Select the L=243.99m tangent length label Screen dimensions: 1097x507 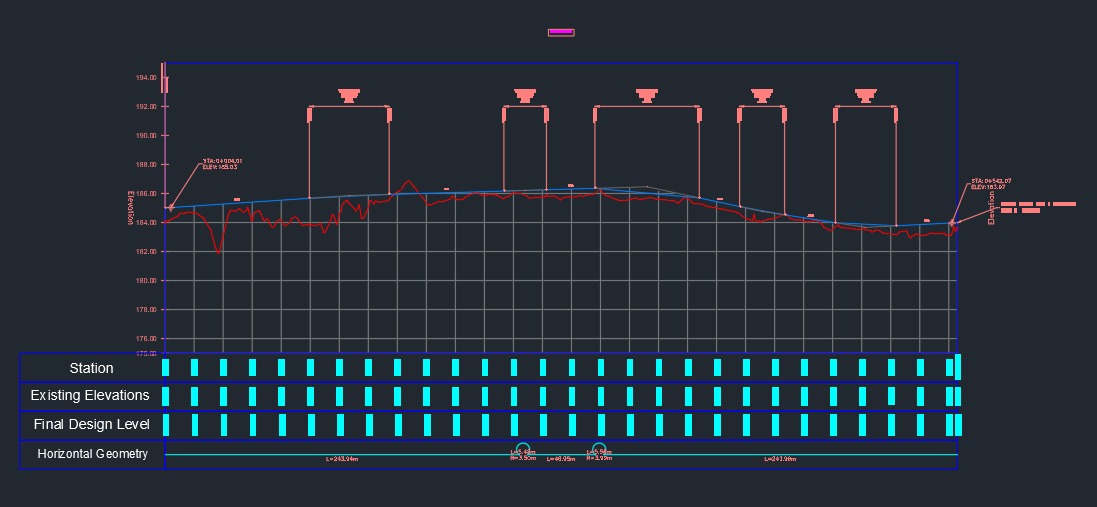point(781,459)
